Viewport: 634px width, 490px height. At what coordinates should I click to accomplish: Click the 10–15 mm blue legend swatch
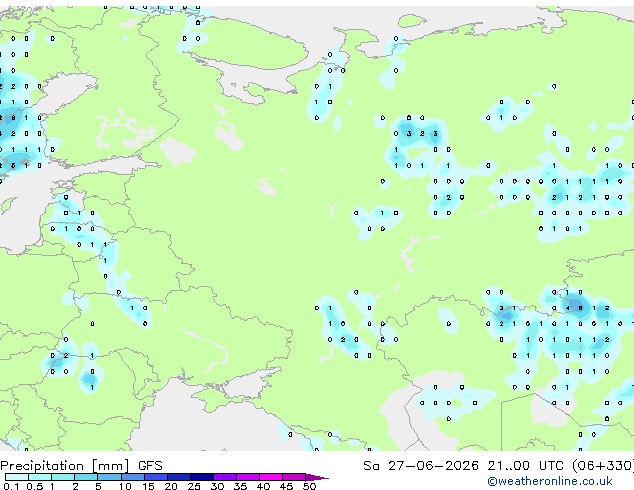pos(133,477)
